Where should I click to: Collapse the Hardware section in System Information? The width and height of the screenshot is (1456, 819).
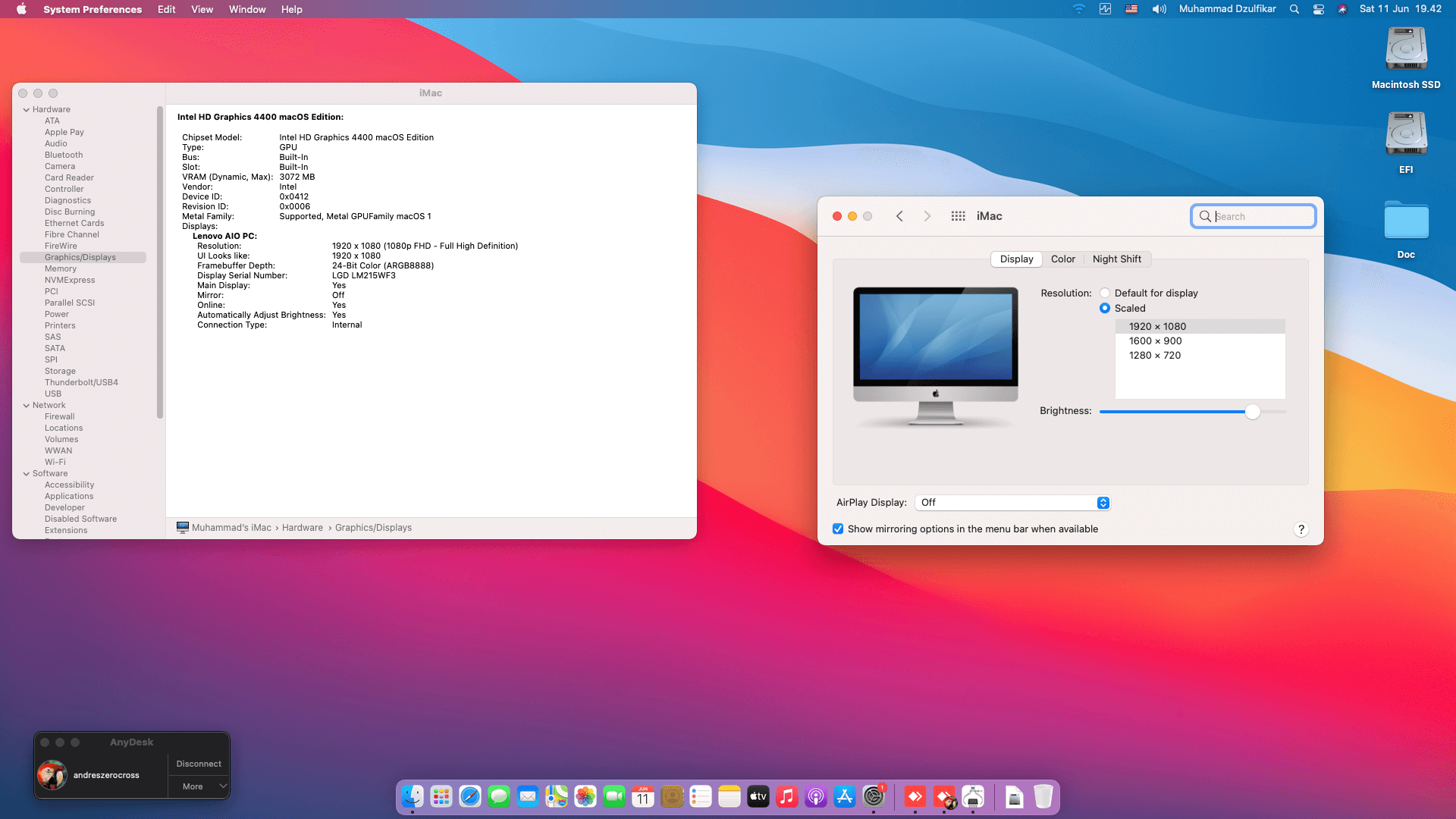[x=27, y=109]
